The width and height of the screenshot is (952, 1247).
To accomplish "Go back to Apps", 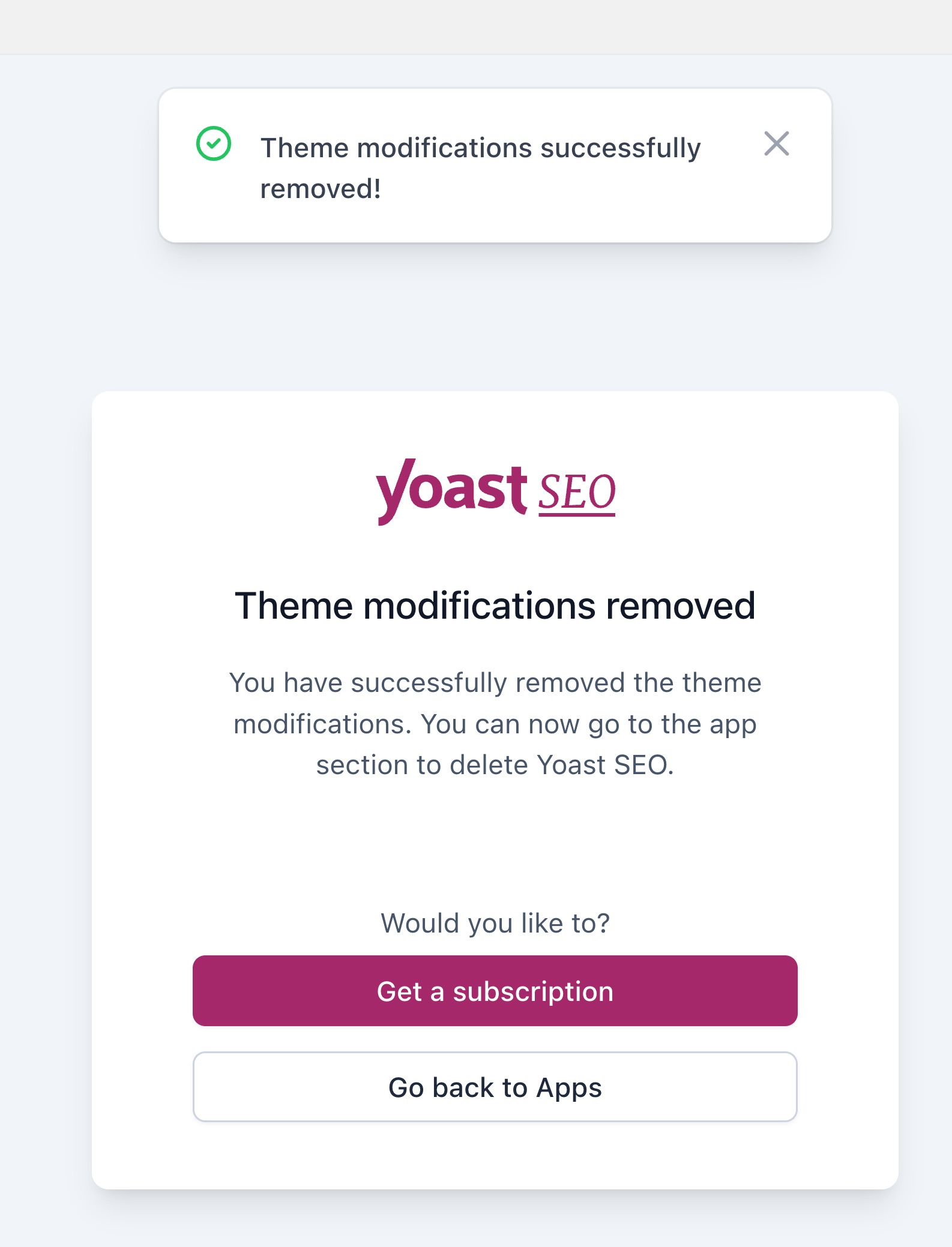I will point(495,1087).
